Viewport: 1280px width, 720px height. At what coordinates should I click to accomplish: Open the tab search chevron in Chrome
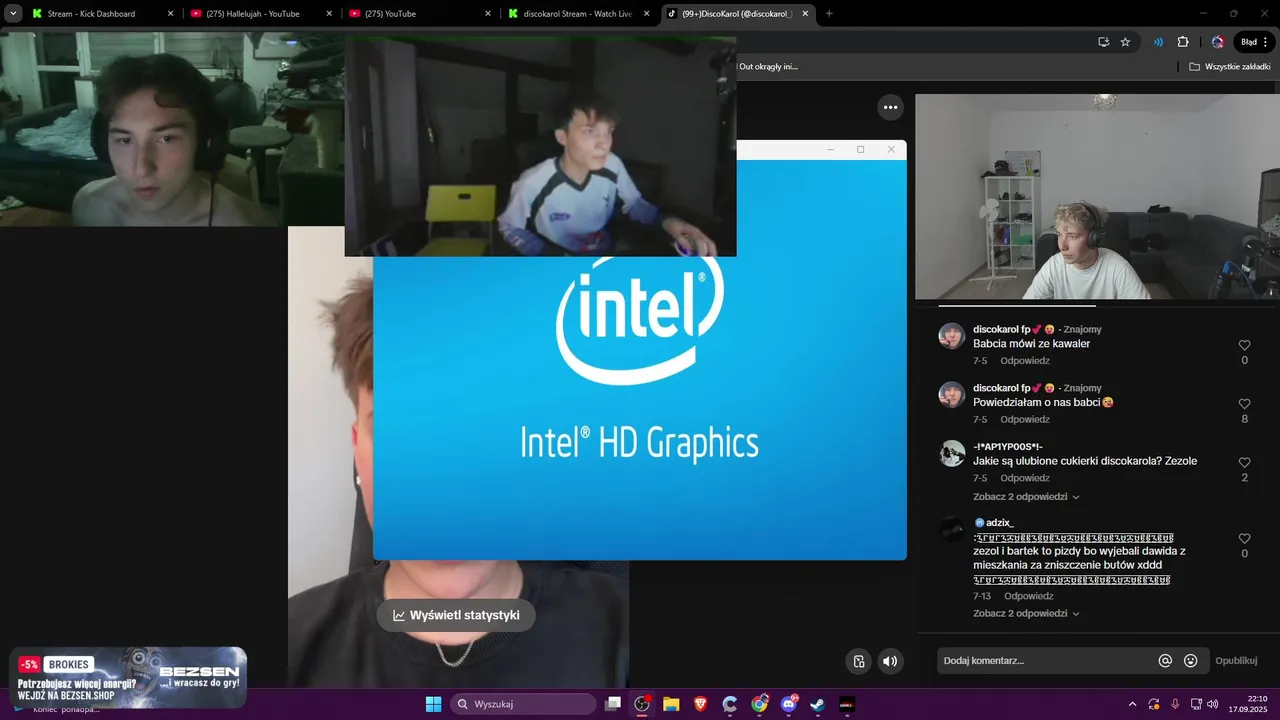(13, 14)
